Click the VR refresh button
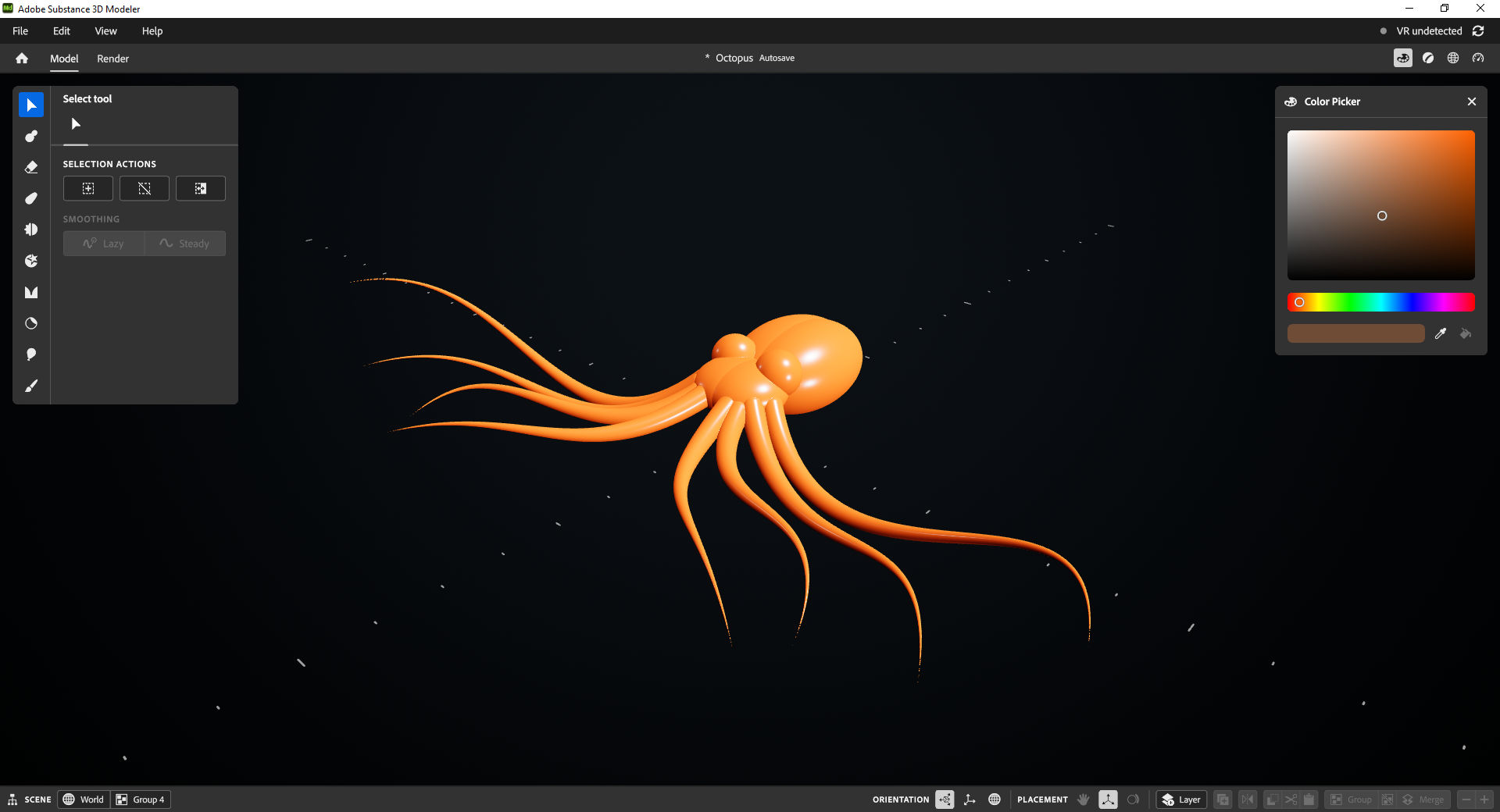The width and height of the screenshot is (1500, 812). (x=1478, y=31)
